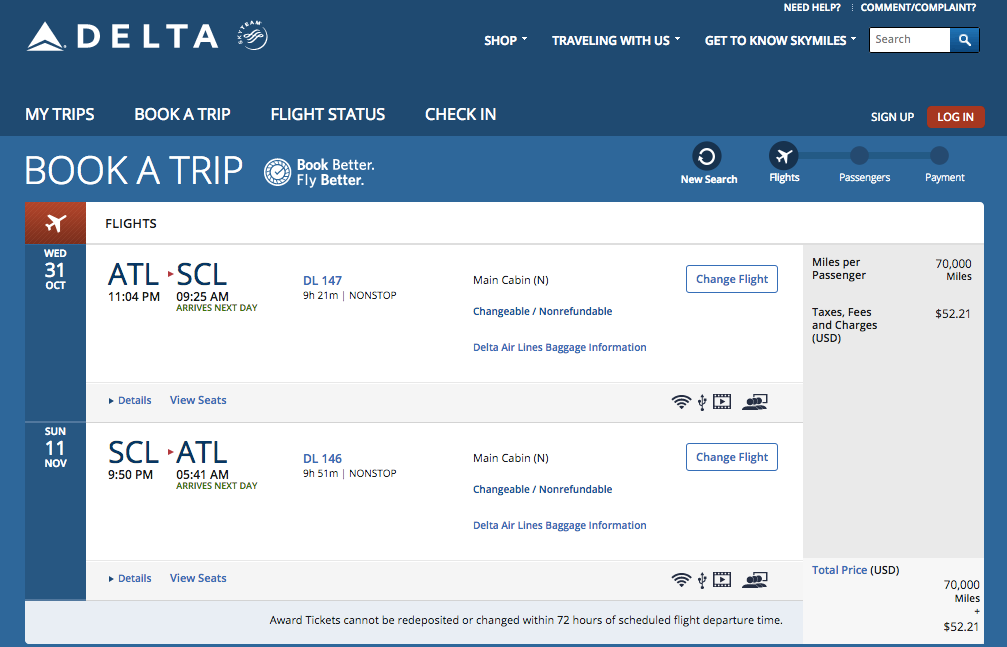The height and width of the screenshot is (647, 1007).
Task: Open the Flight Status tab
Action: 327,114
